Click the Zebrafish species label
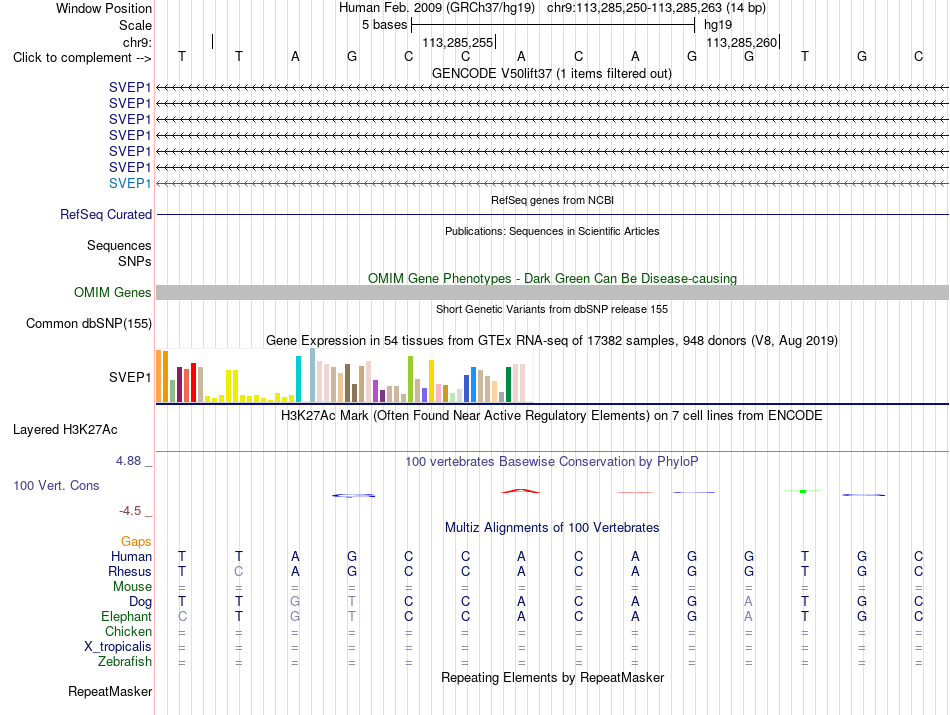This screenshot has height=715, width=950. point(125,662)
